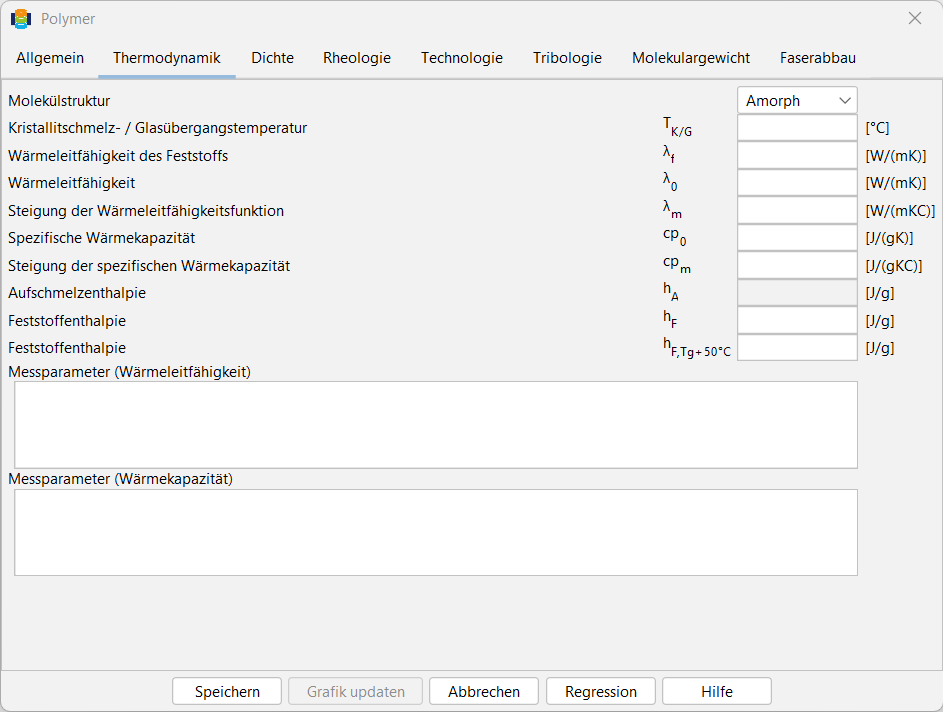The height and width of the screenshot is (712, 943).
Task: Go to the Technologie tab
Action: click(x=462, y=58)
